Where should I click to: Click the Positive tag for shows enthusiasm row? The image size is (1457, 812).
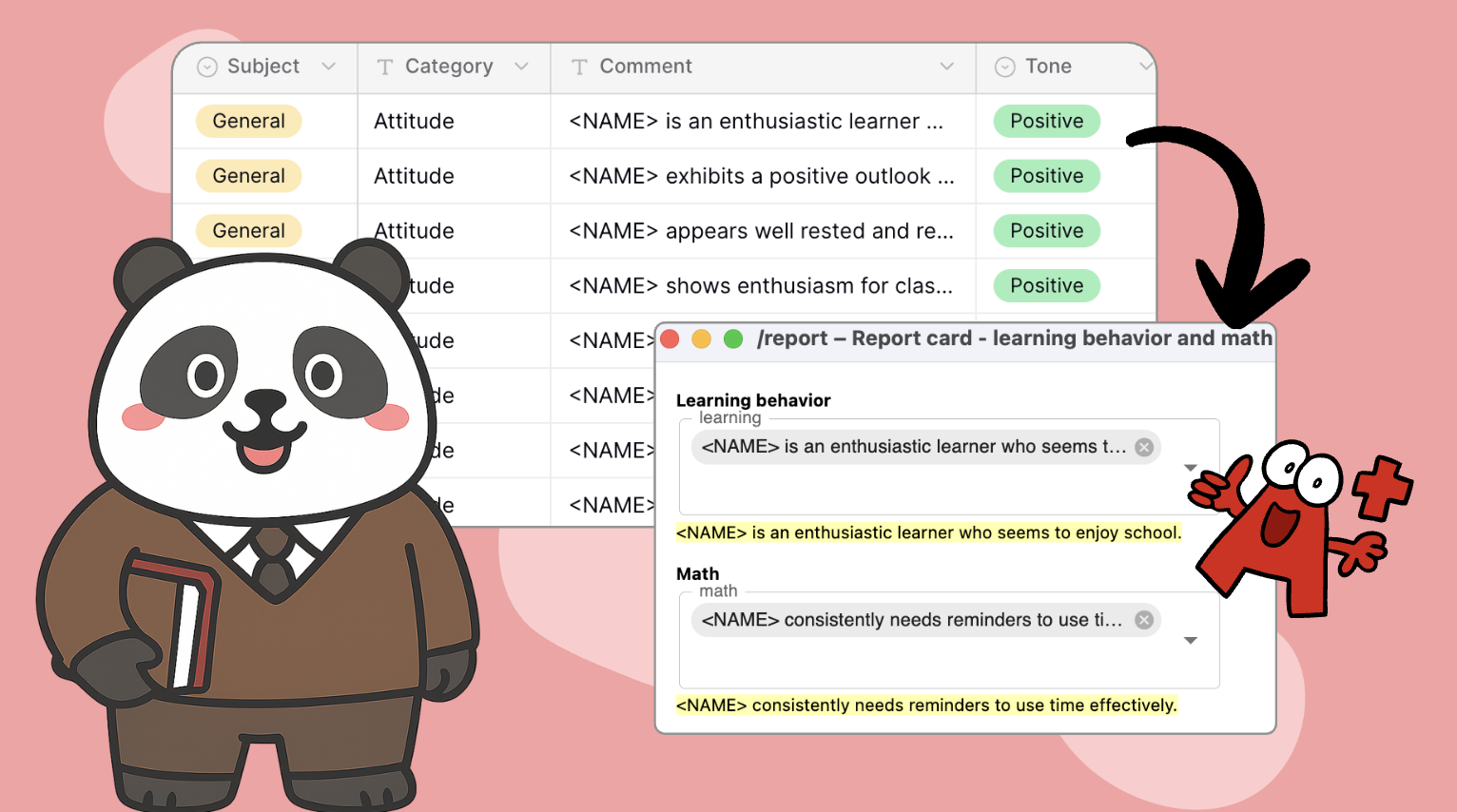point(1047,285)
